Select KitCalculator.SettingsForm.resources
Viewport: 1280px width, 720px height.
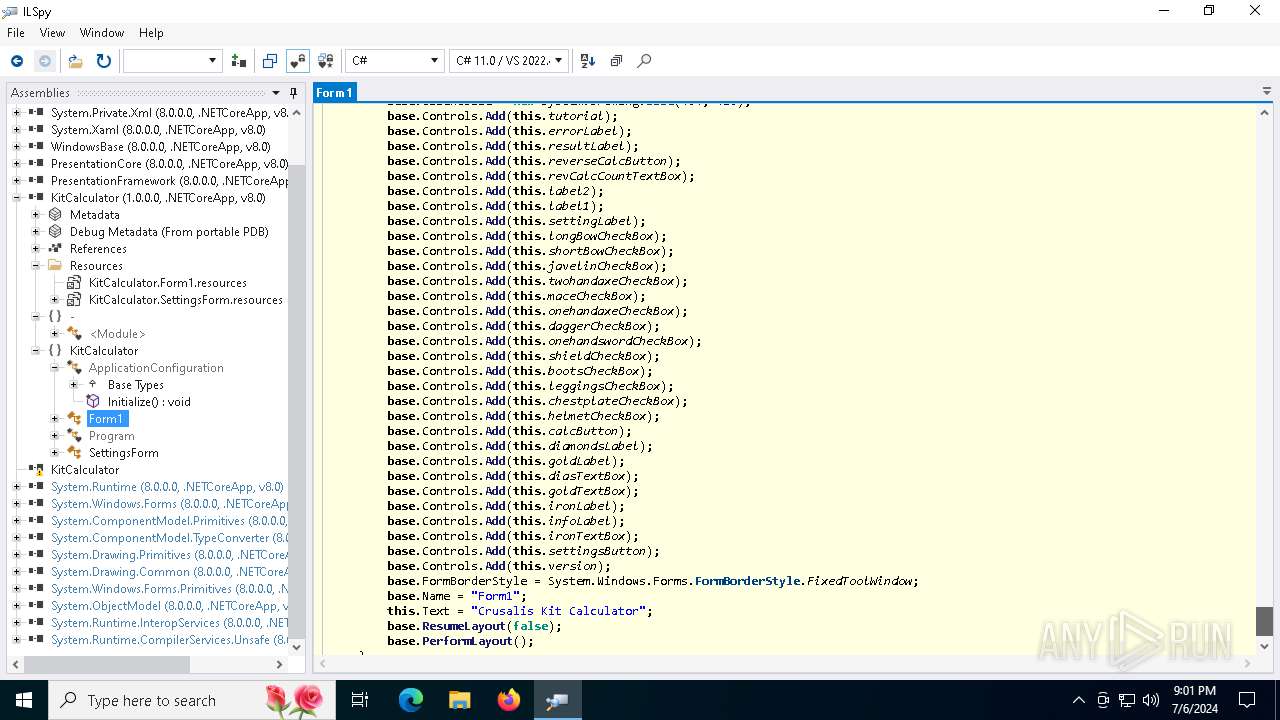186,300
